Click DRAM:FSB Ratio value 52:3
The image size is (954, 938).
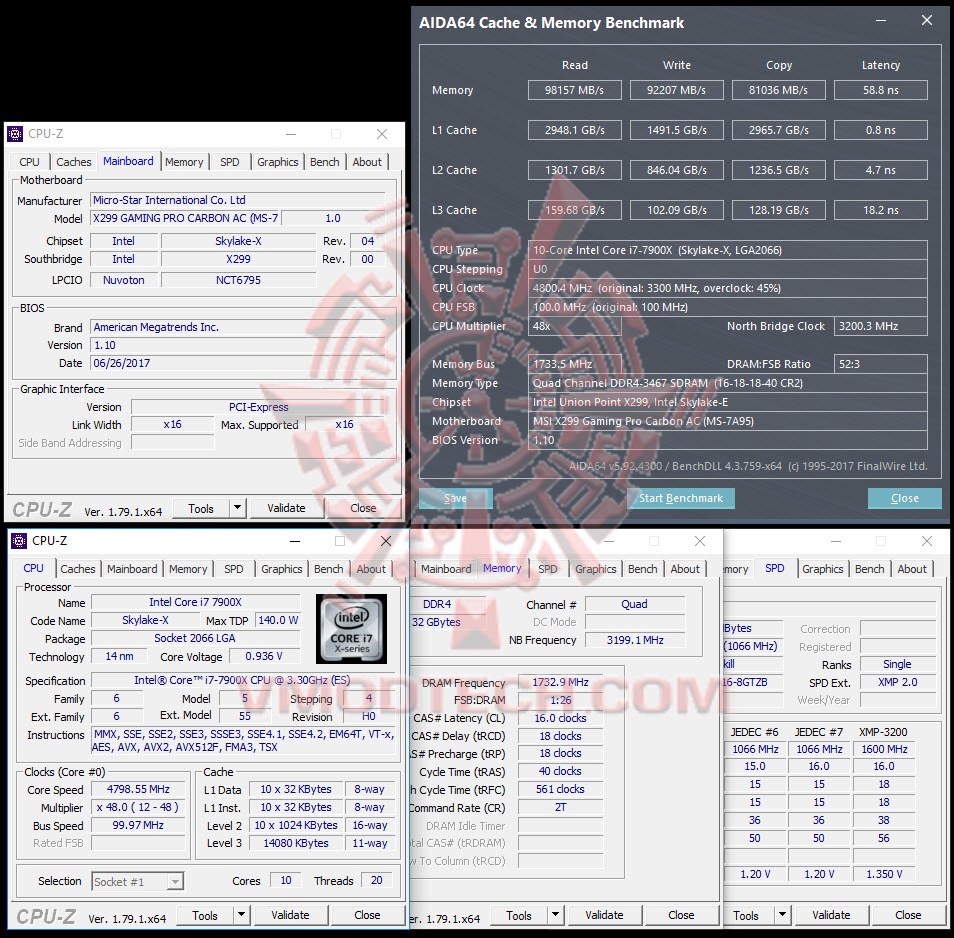coord(880,364)
